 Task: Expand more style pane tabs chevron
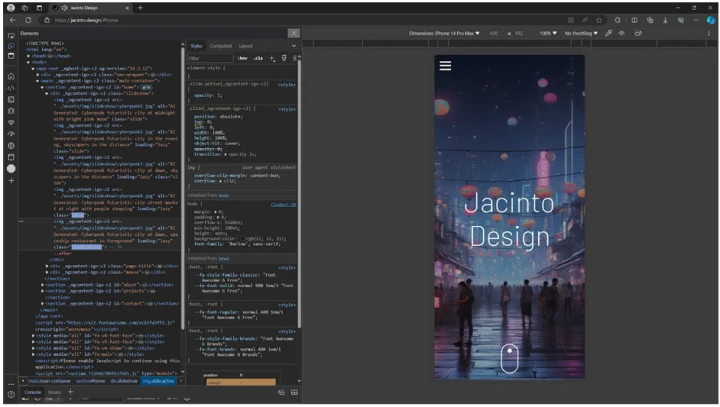(x=294, y=46)
